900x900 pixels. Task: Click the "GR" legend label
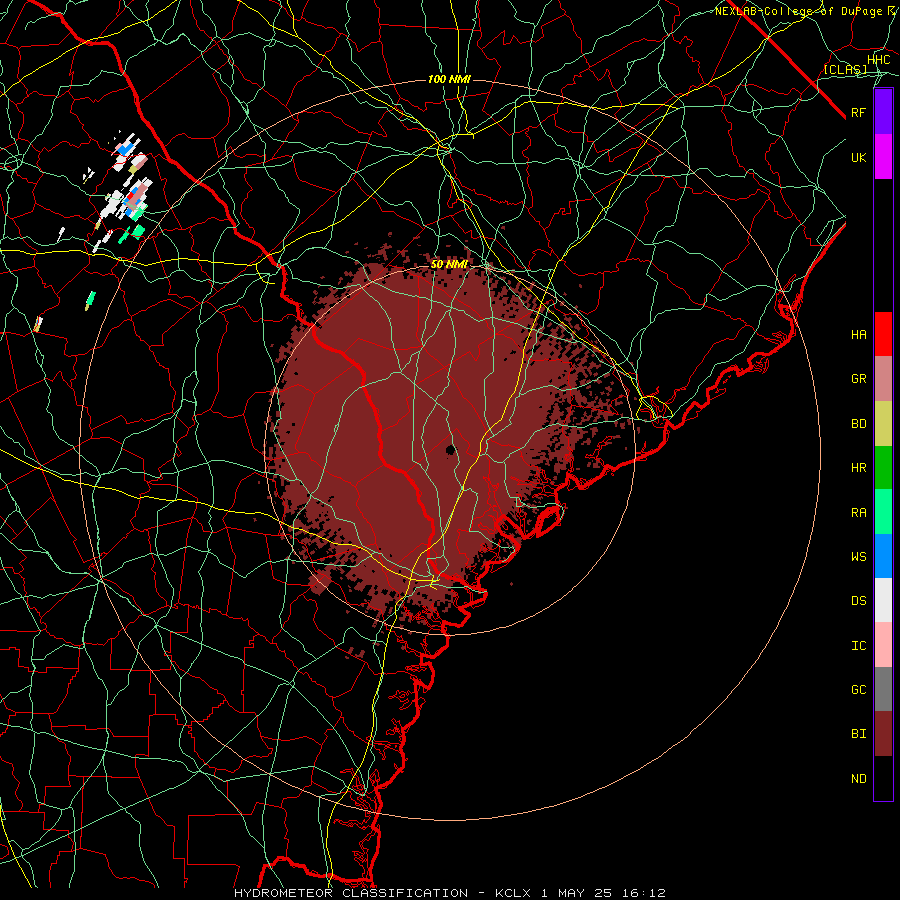(859, 379)
